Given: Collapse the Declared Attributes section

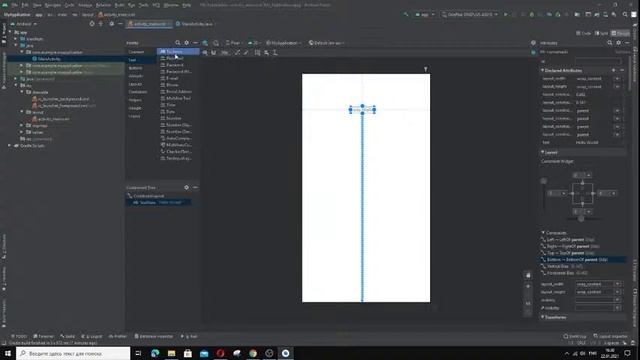Looking at the screenshot, I should (x=542, y=71).
